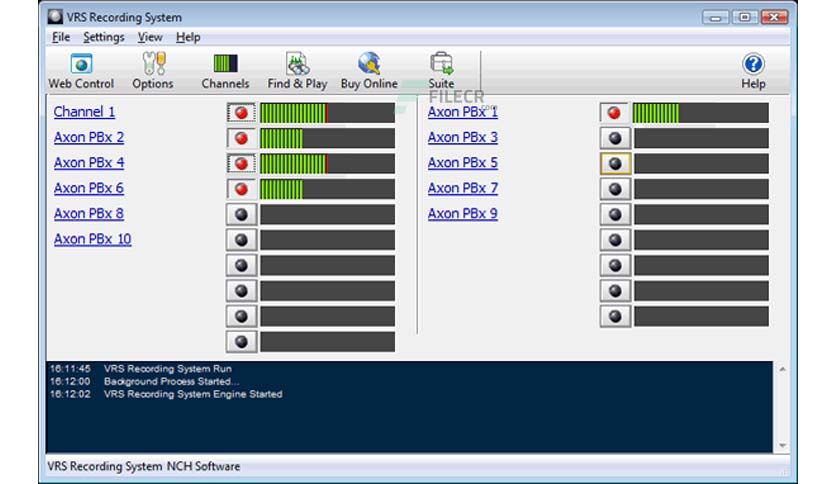Toggle the record button for Axon PBx 1
This screenshot has width=836, height=484.
click(x=615, y=113)
